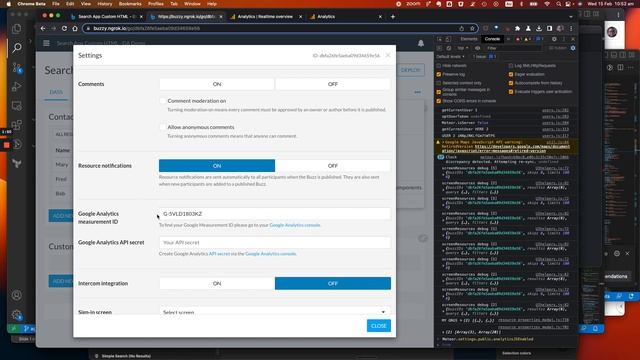Turn Comments ON
The width and height of the screenshot is (640, 360).
(217, 84)
